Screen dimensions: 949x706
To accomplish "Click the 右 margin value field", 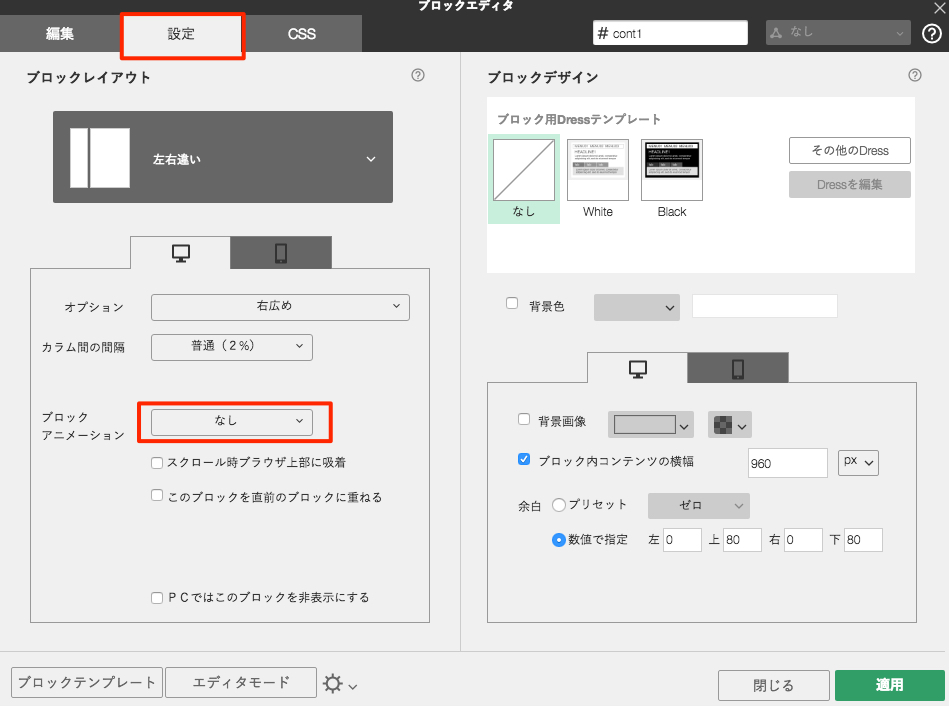I will (803, 539).
